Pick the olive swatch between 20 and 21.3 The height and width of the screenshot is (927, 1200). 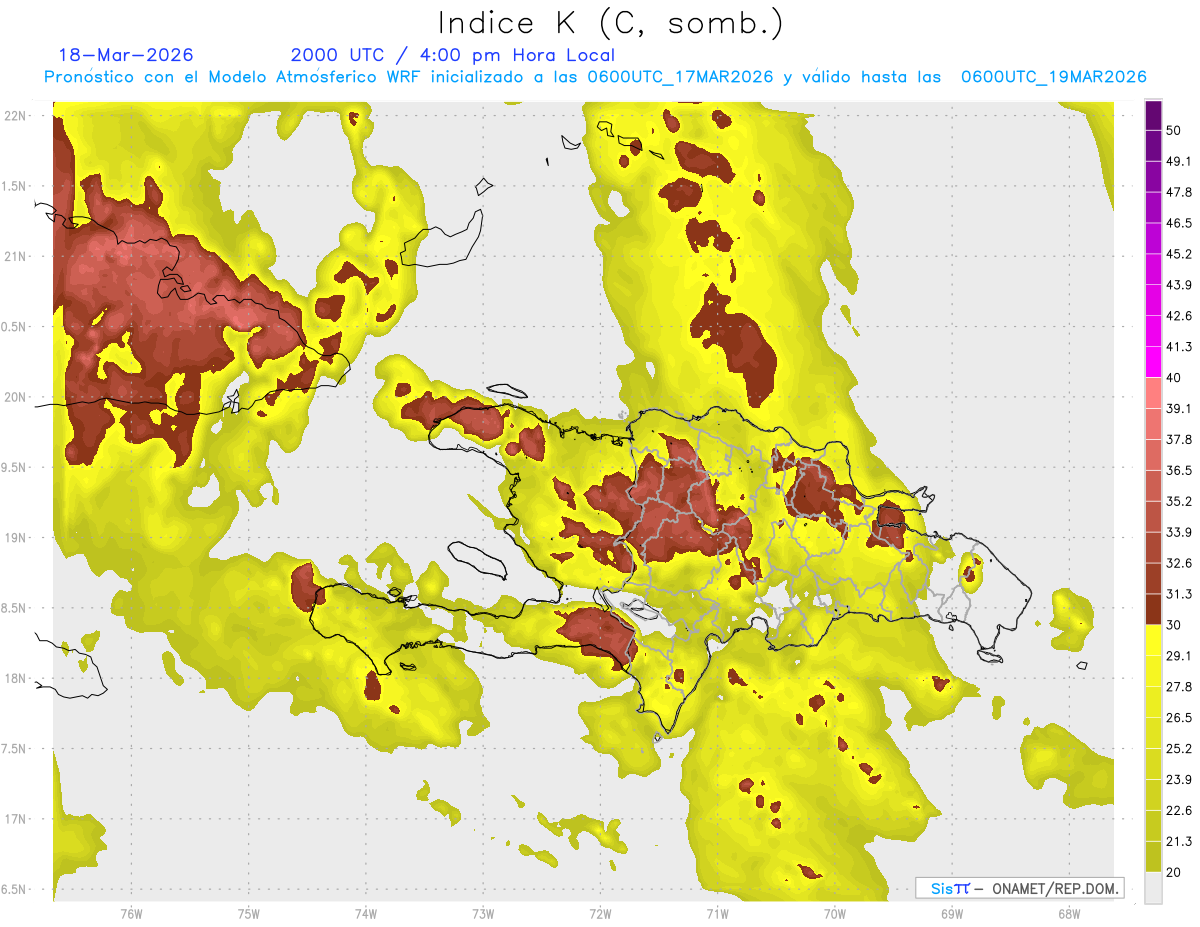(x=1153, y=857)
